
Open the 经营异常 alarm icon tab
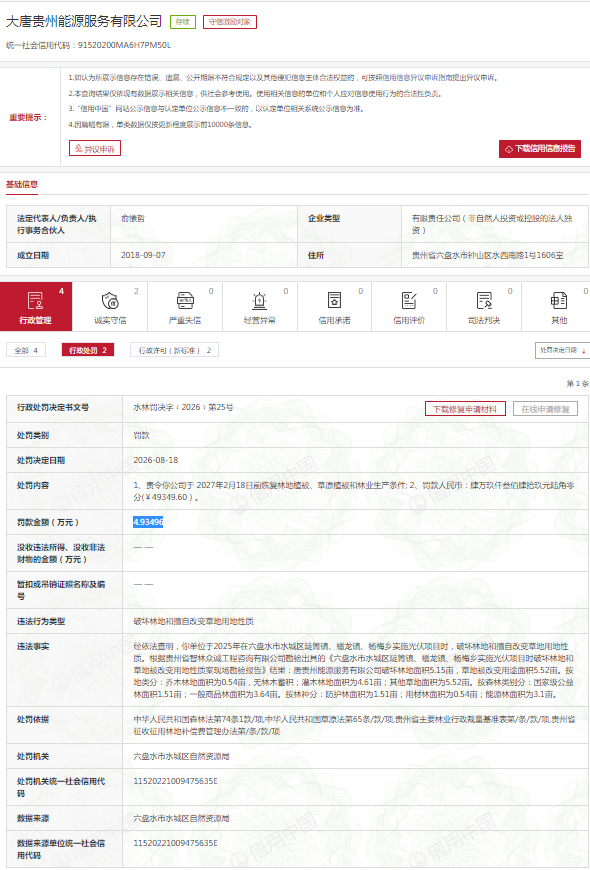259,301
